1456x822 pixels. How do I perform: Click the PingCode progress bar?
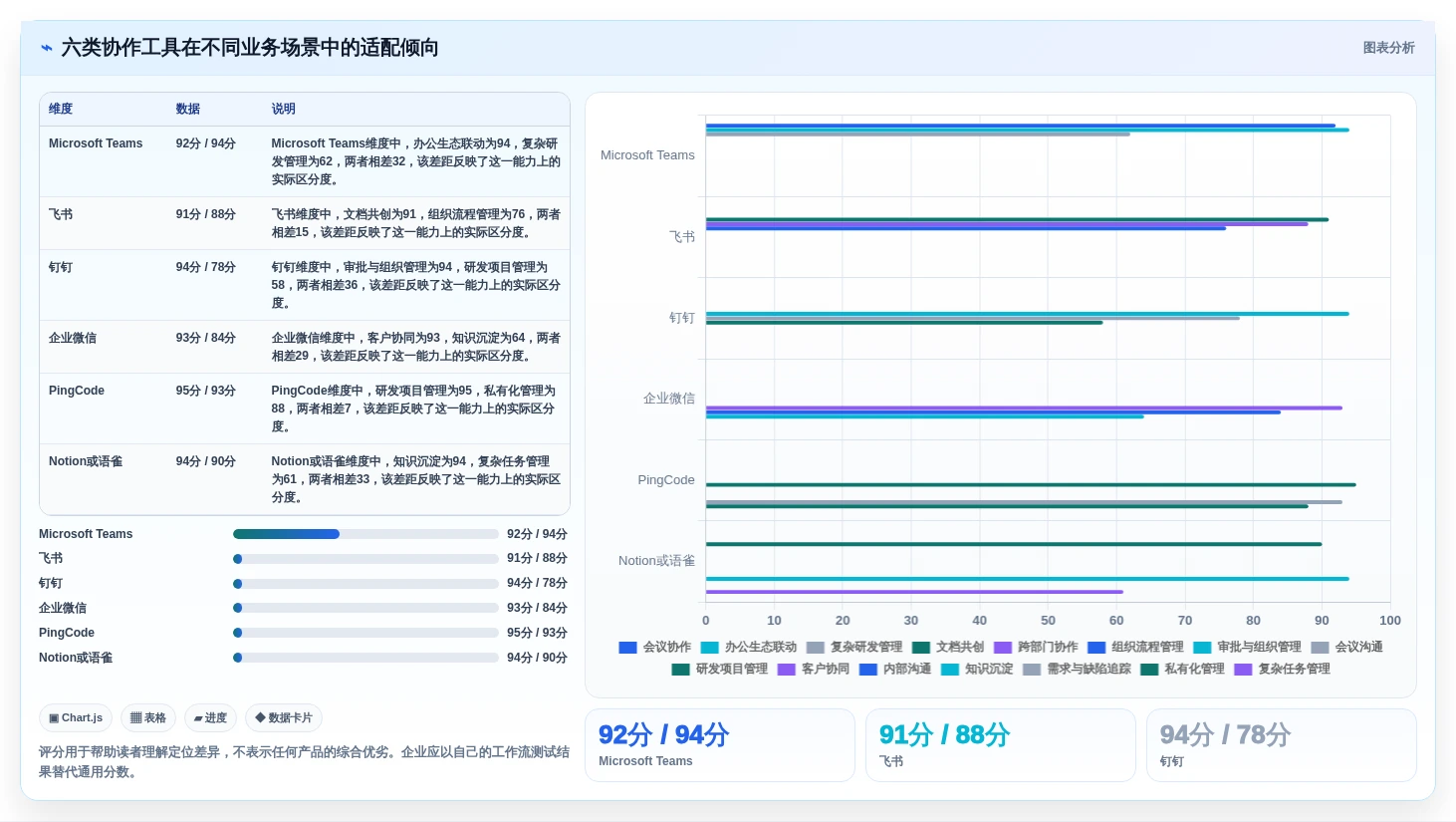coord(365,633)
